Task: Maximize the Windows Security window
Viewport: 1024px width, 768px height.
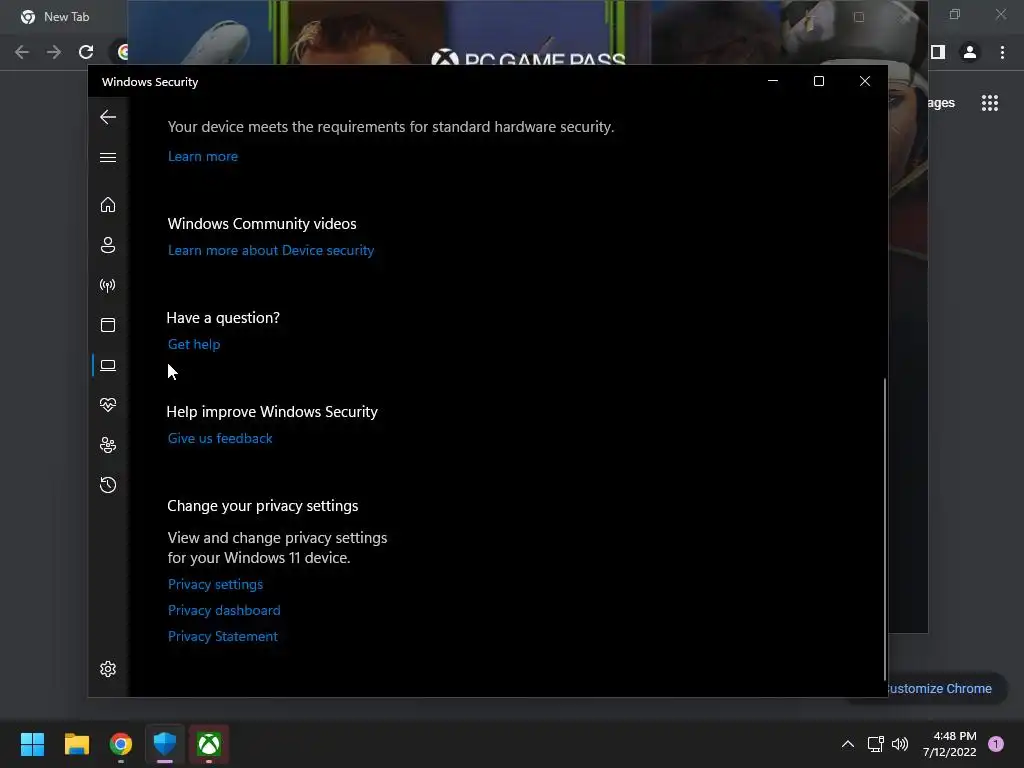Action: [x=819, y=81]
